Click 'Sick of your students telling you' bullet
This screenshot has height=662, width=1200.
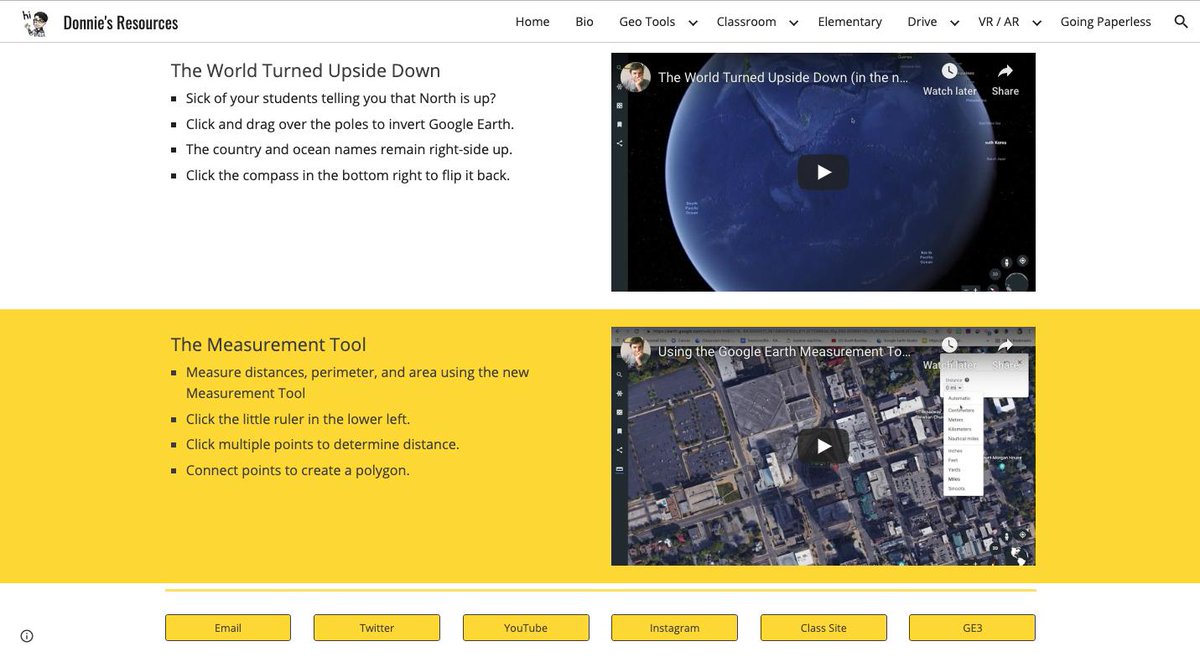[341, 98]
